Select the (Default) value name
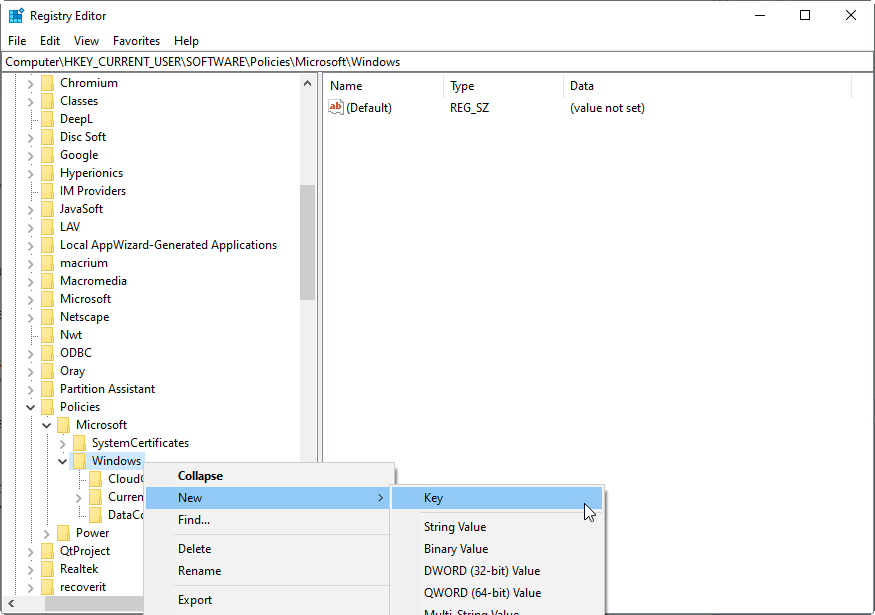 point(369,108)
